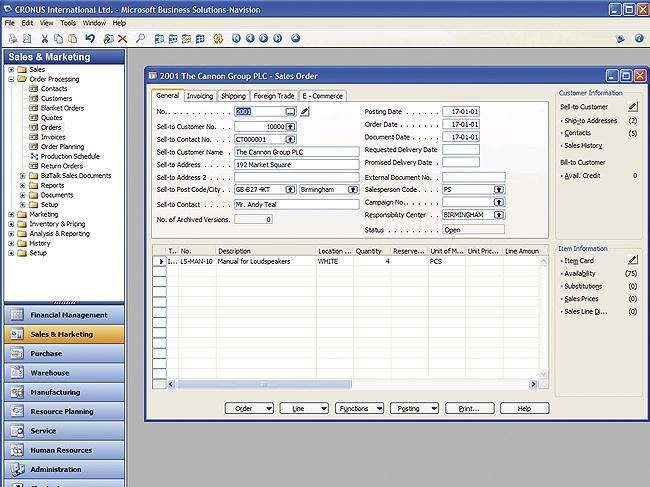Open the Manufacturing module
Image resolution: width=650 pixels, height=487 pixels.
pyautogui.click(x=64, y=392)
